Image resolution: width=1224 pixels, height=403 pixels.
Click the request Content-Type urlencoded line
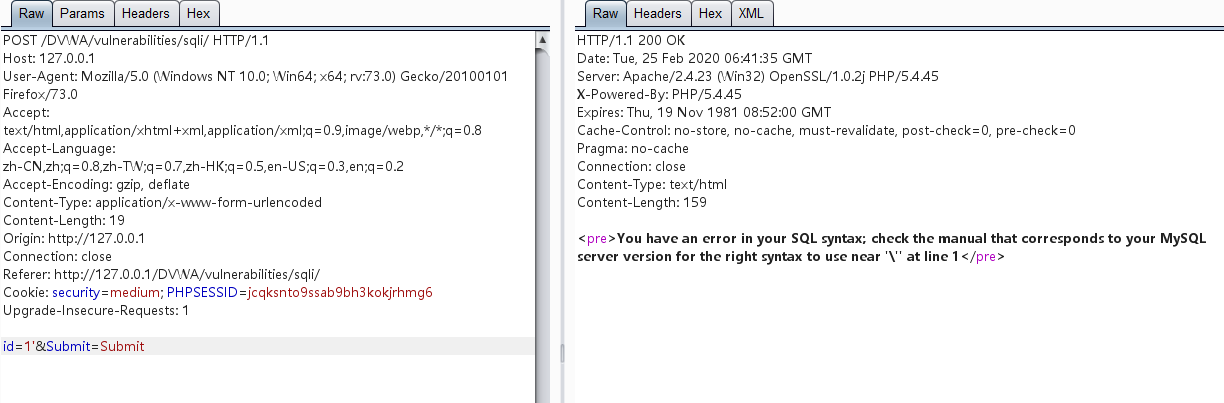[x=163, y=203]
